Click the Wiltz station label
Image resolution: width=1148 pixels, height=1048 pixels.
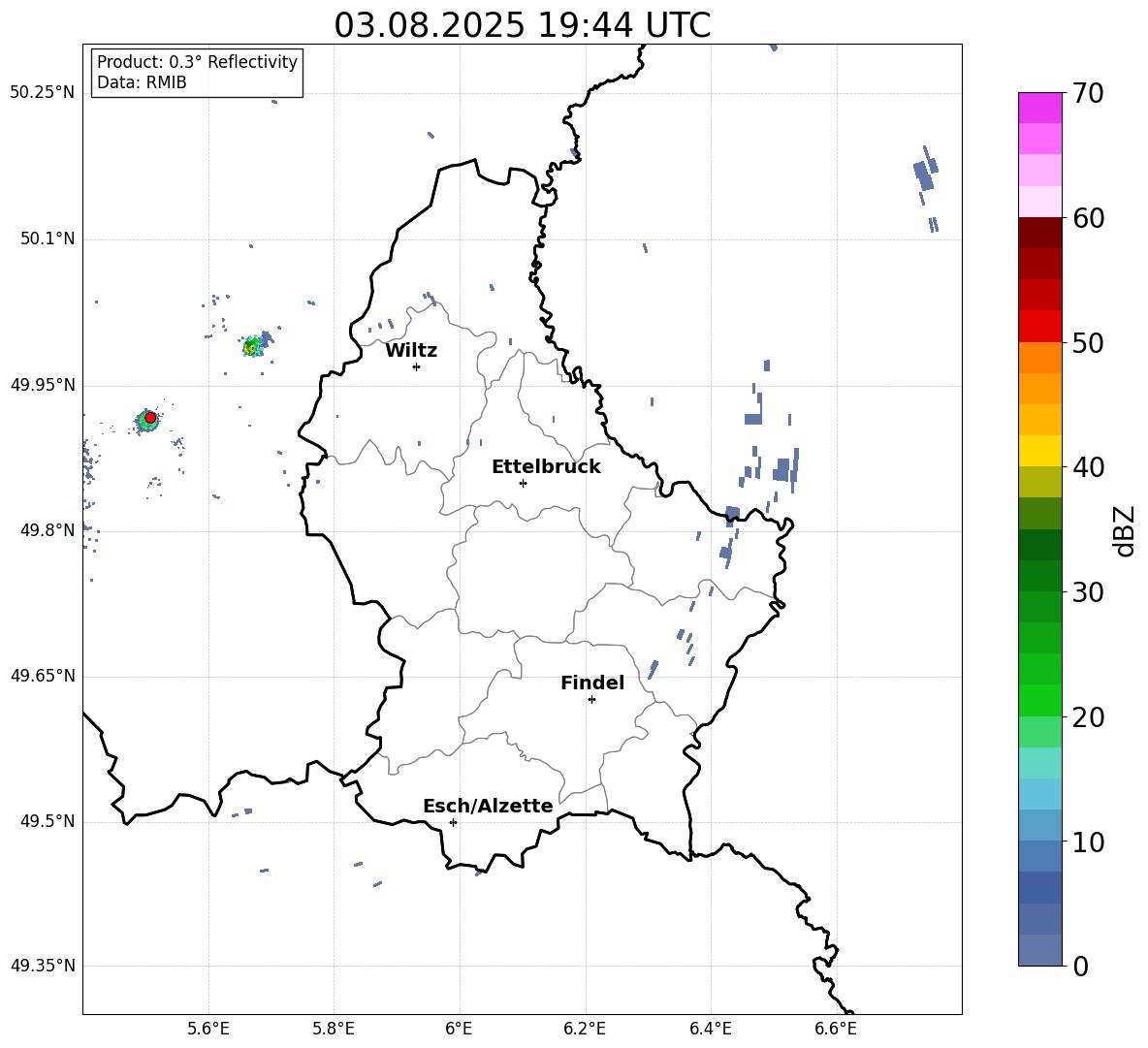click(x=411, y=351)
